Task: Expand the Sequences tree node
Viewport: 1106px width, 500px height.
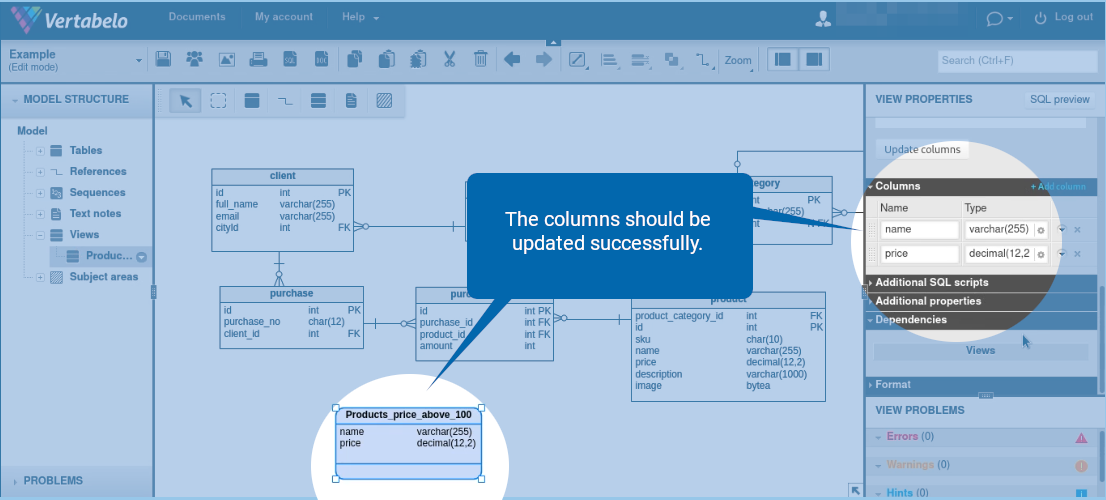Action: (41, 193)
